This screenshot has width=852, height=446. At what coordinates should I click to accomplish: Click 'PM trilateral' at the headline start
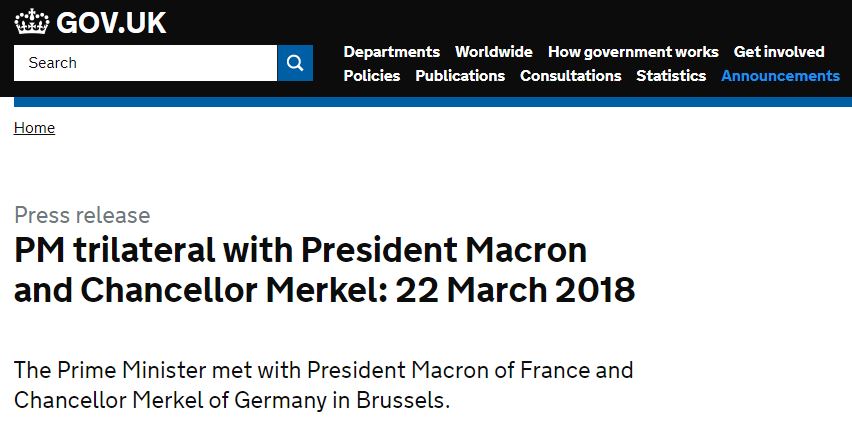[x=115, y=250]
